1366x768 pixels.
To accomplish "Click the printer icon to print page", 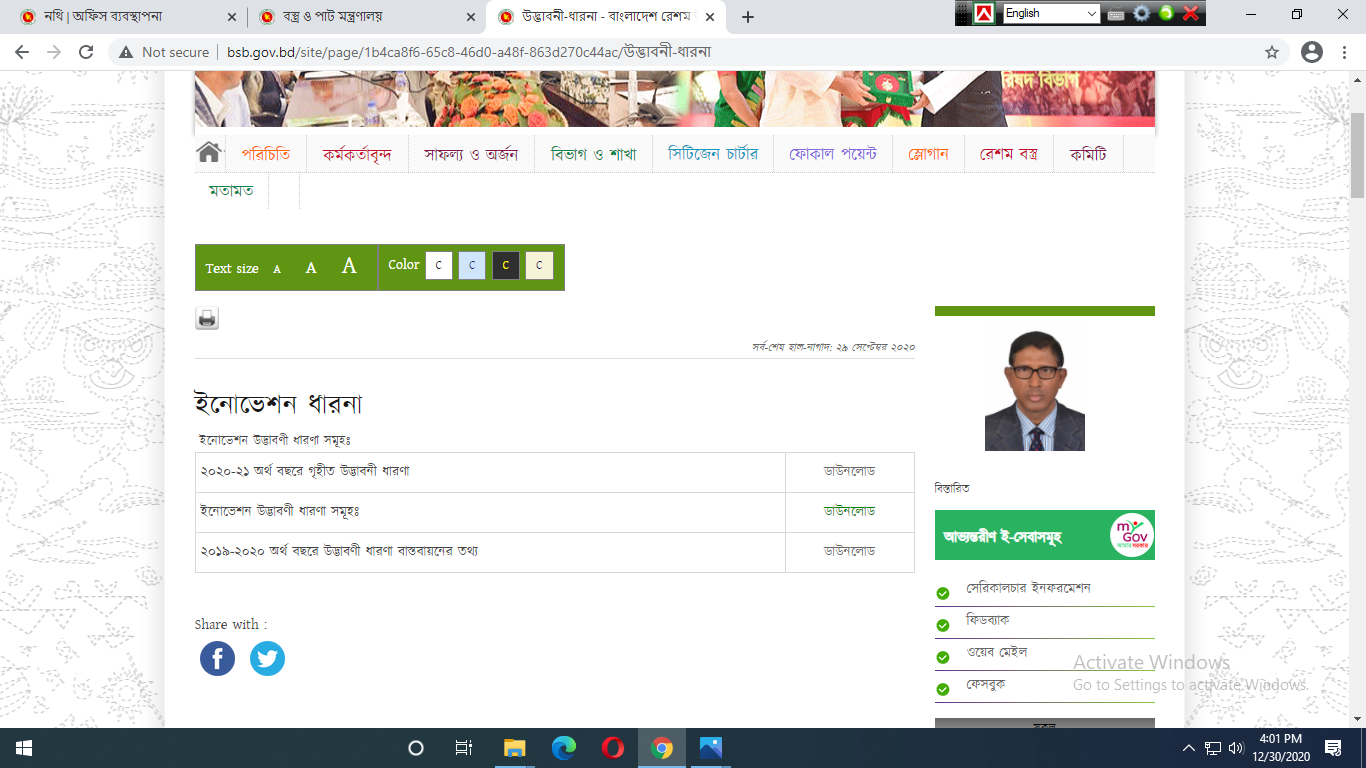I will point(207,319).
